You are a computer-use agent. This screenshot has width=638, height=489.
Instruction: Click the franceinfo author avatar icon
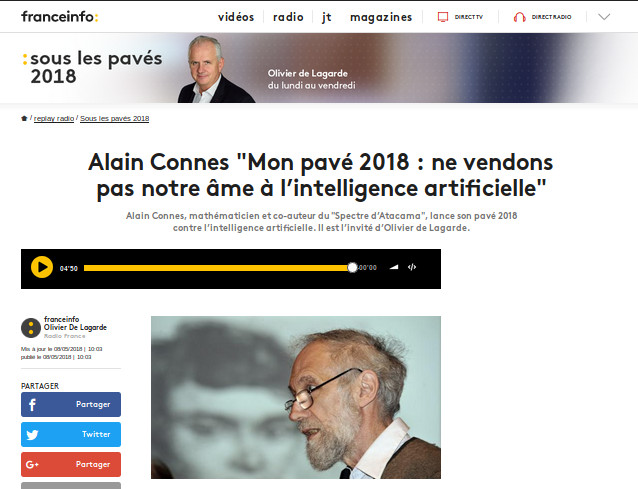tap(31, 328)
